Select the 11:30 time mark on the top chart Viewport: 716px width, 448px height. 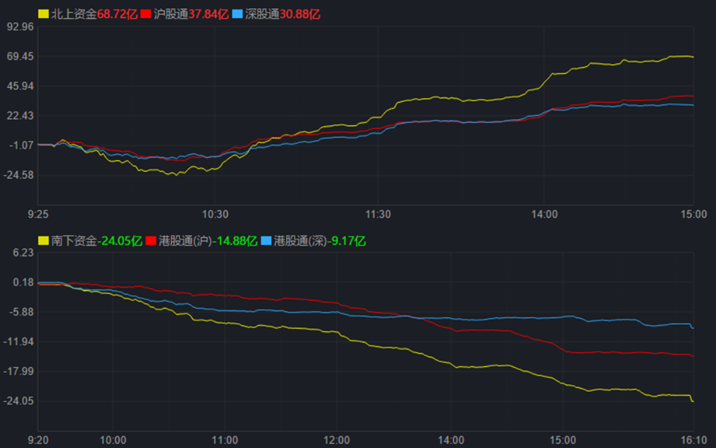379,214
